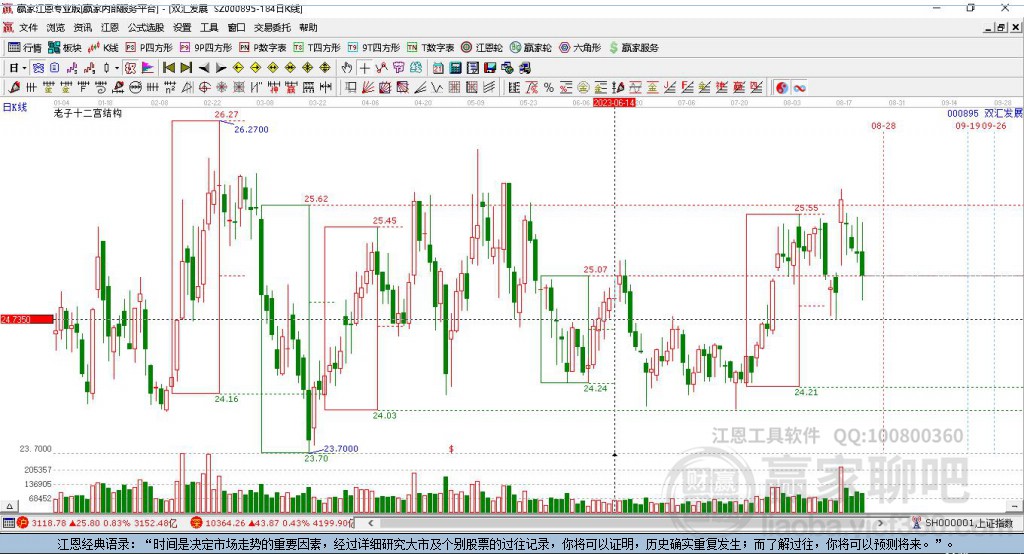The width and height of the screenshot is (1024, 554).
Task: Select the rectangle drawing tool
Action: [x=351, y=87]
